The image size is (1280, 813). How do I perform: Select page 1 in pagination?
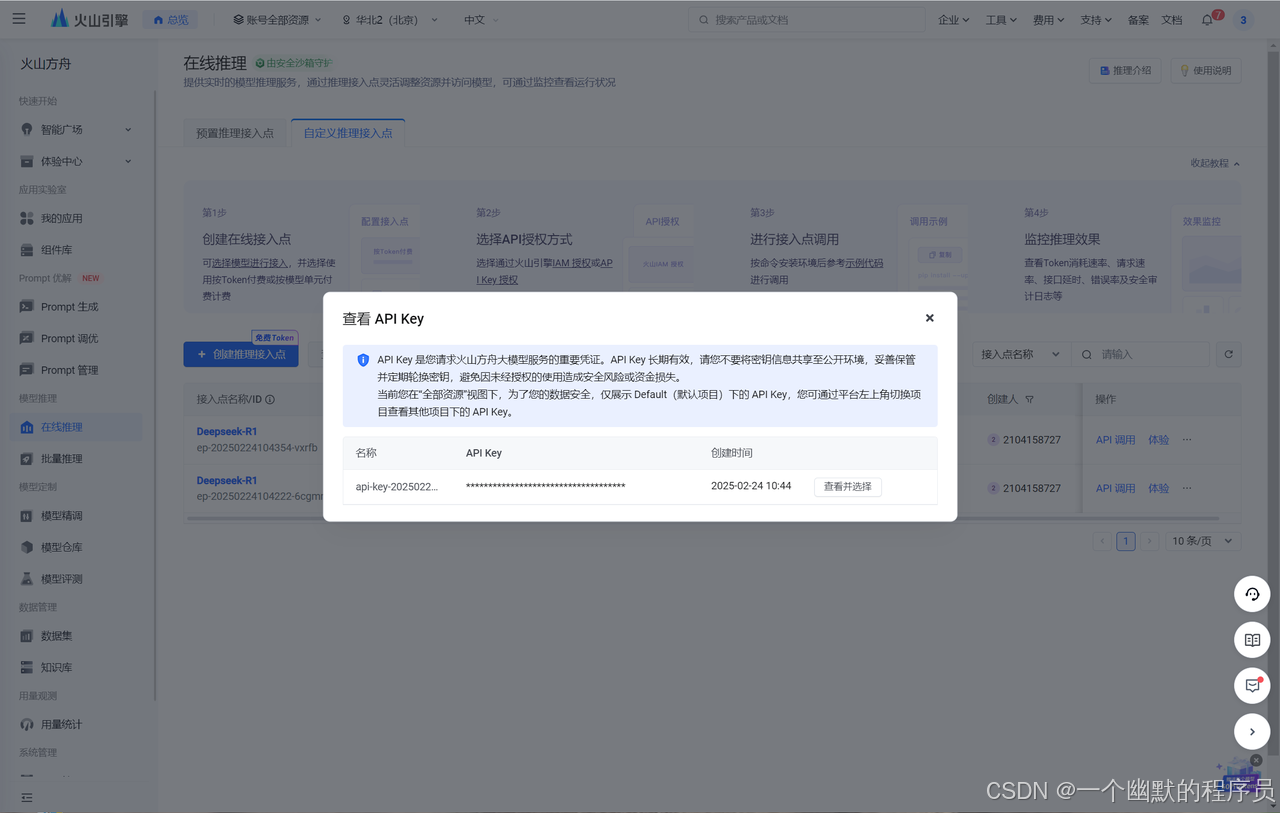point(1126,541)
